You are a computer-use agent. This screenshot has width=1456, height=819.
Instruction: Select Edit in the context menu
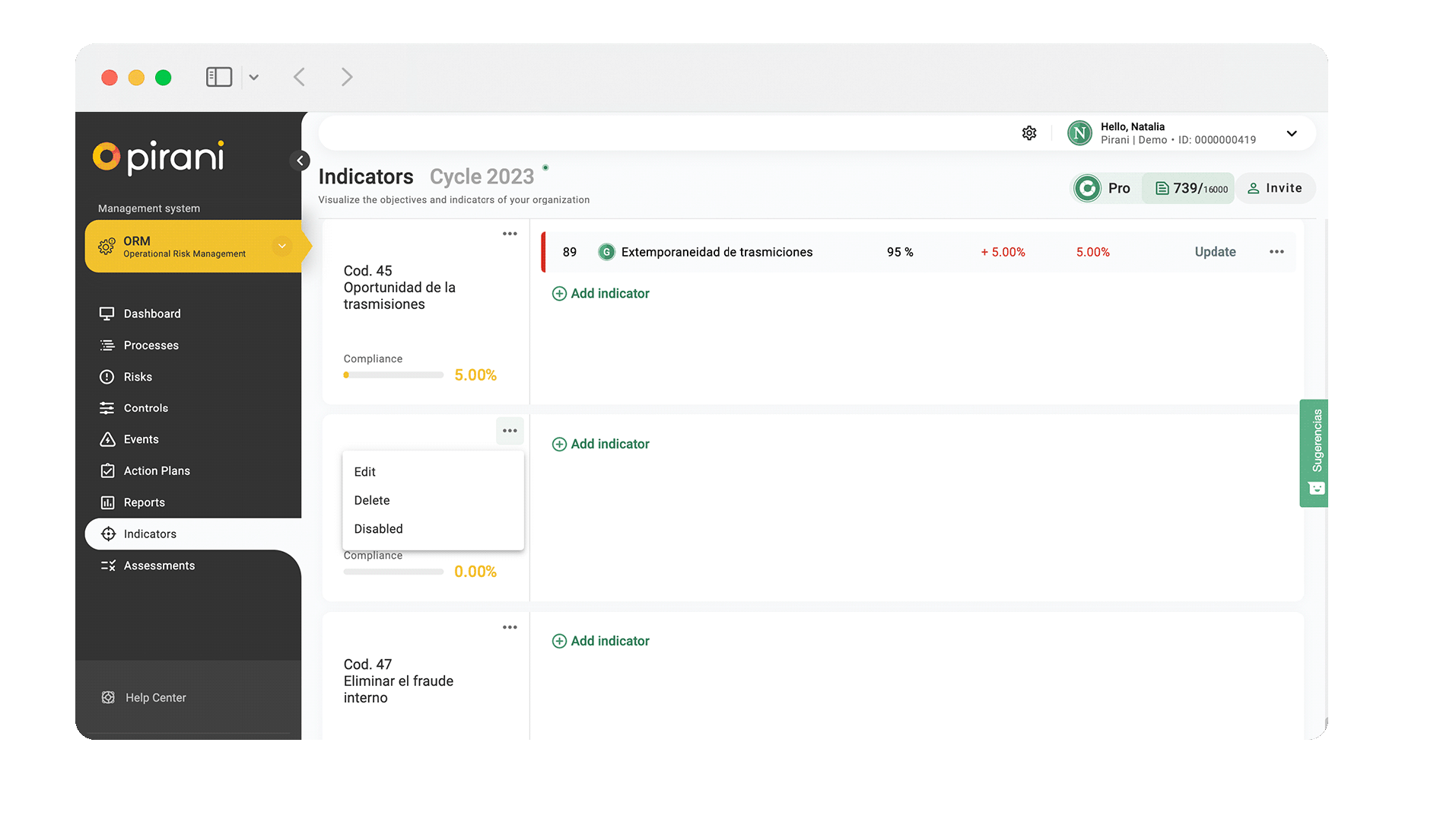coord(364,471)
